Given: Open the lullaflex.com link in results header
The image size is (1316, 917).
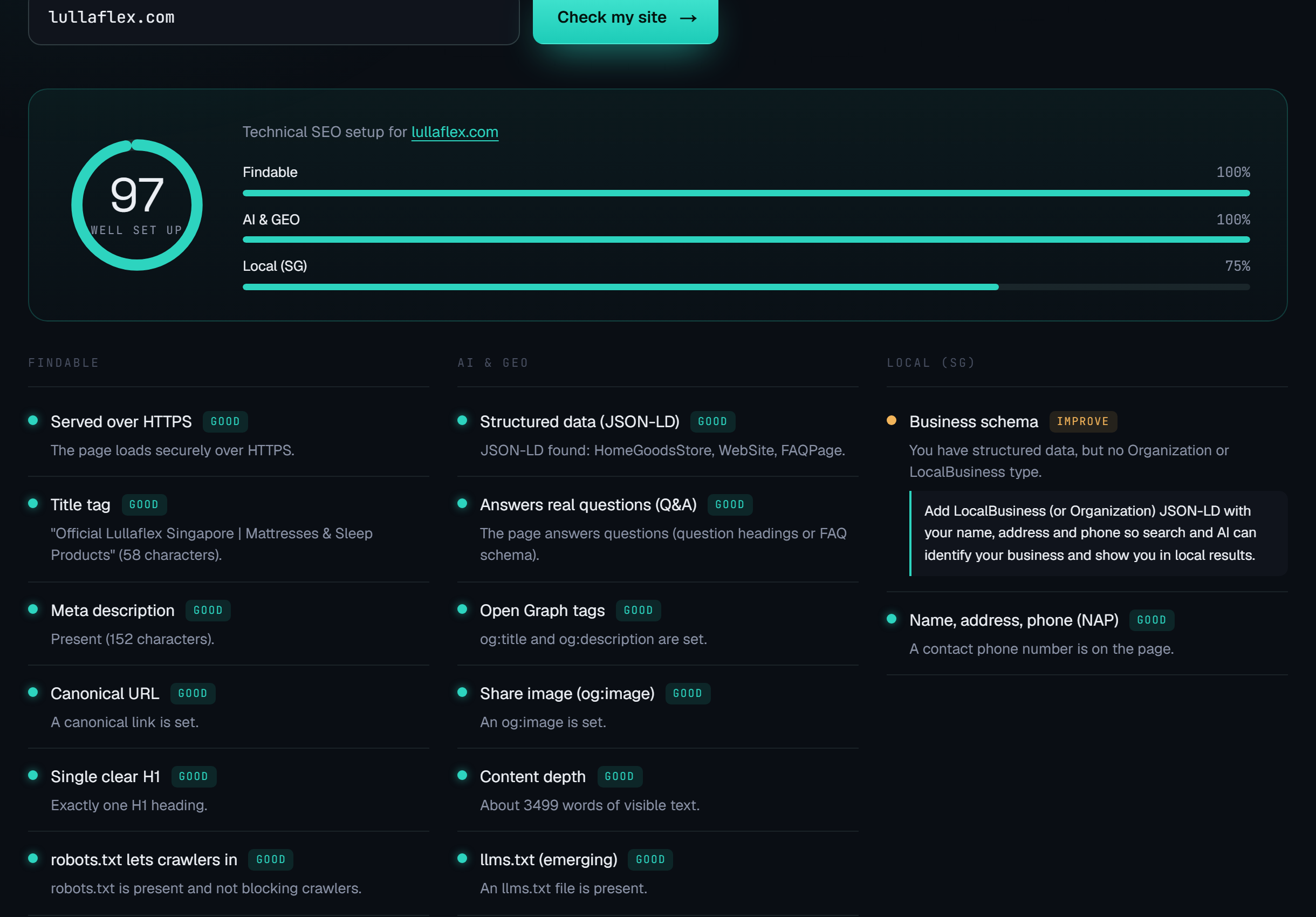Looking at the screenshot, I should 455,132.
